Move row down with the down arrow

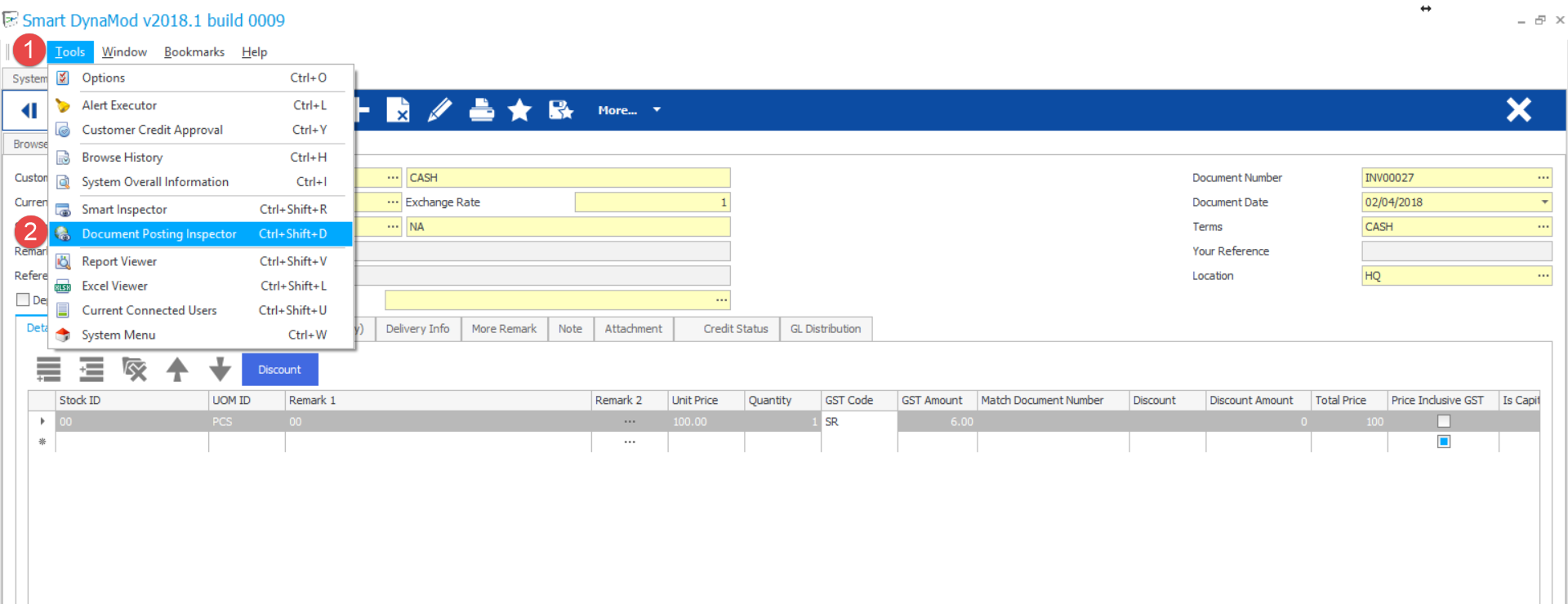click(x=220, y=370)
